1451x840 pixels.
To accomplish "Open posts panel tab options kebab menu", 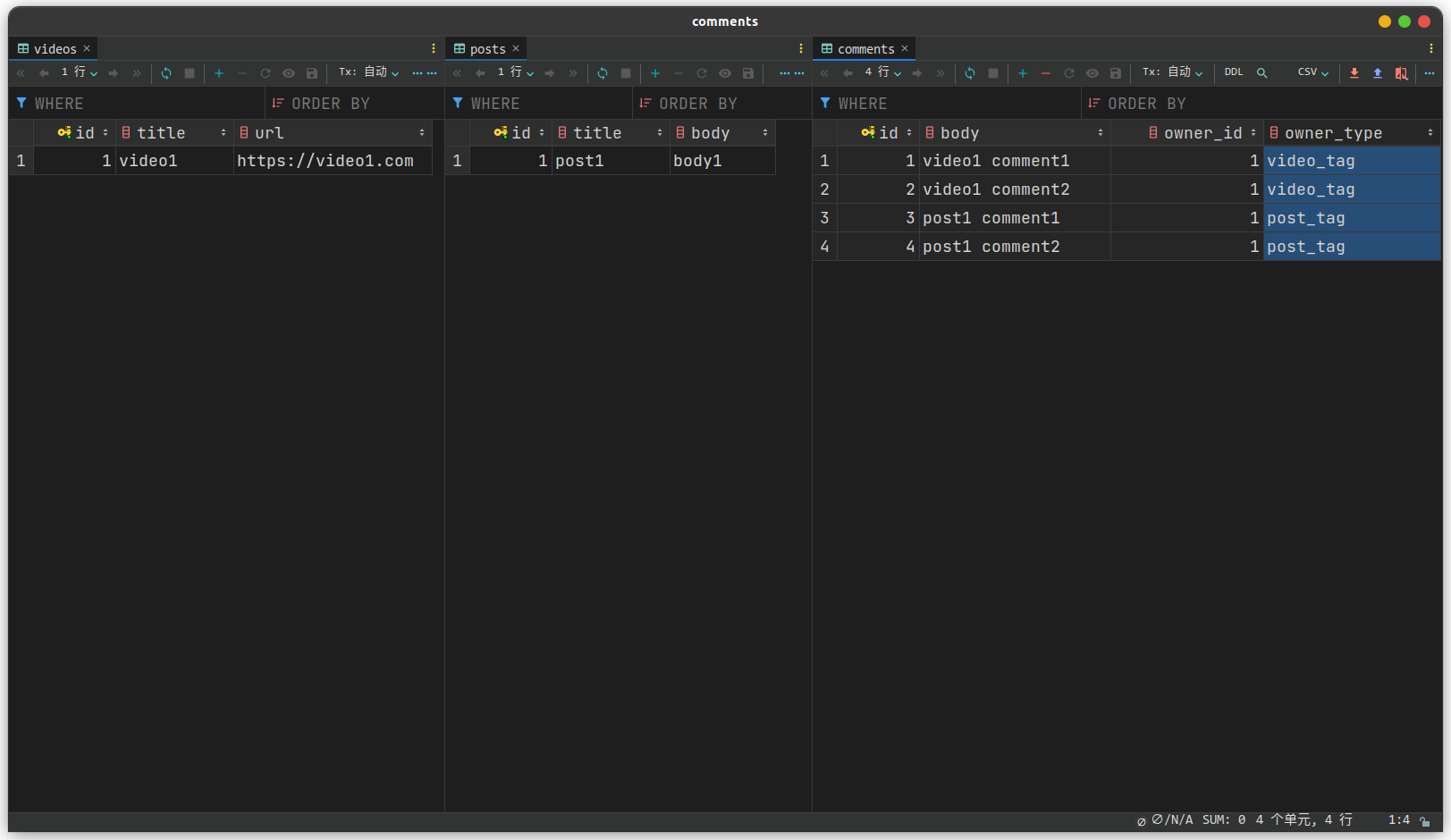I will [801, 49].
